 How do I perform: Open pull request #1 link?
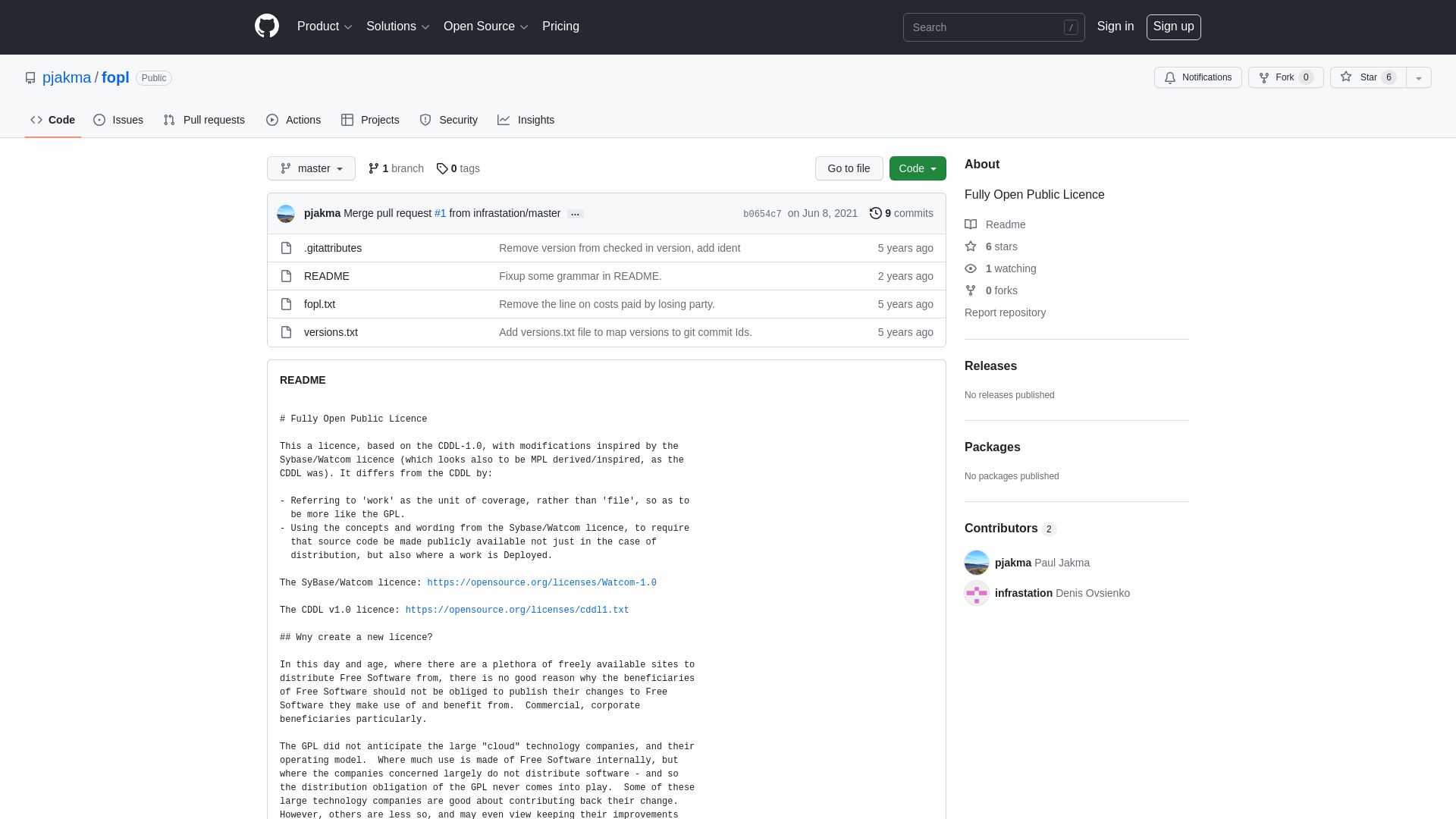440,213
